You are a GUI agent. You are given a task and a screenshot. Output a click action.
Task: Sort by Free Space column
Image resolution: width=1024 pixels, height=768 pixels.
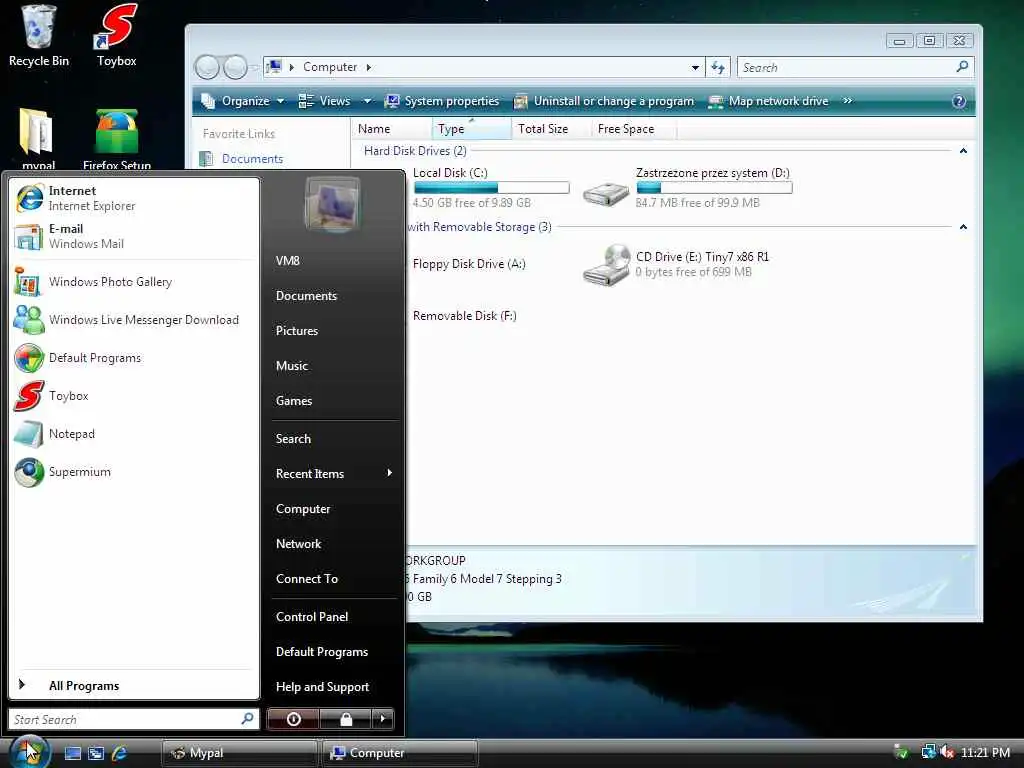[633, 129]
